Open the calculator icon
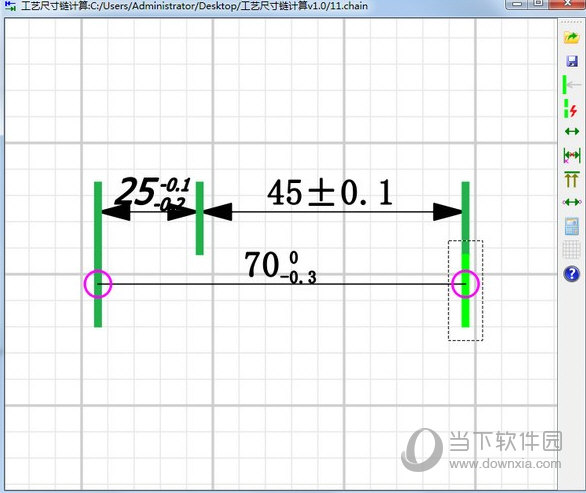The width and height of the screenshot is (586, 493). (x=572, y=226)
